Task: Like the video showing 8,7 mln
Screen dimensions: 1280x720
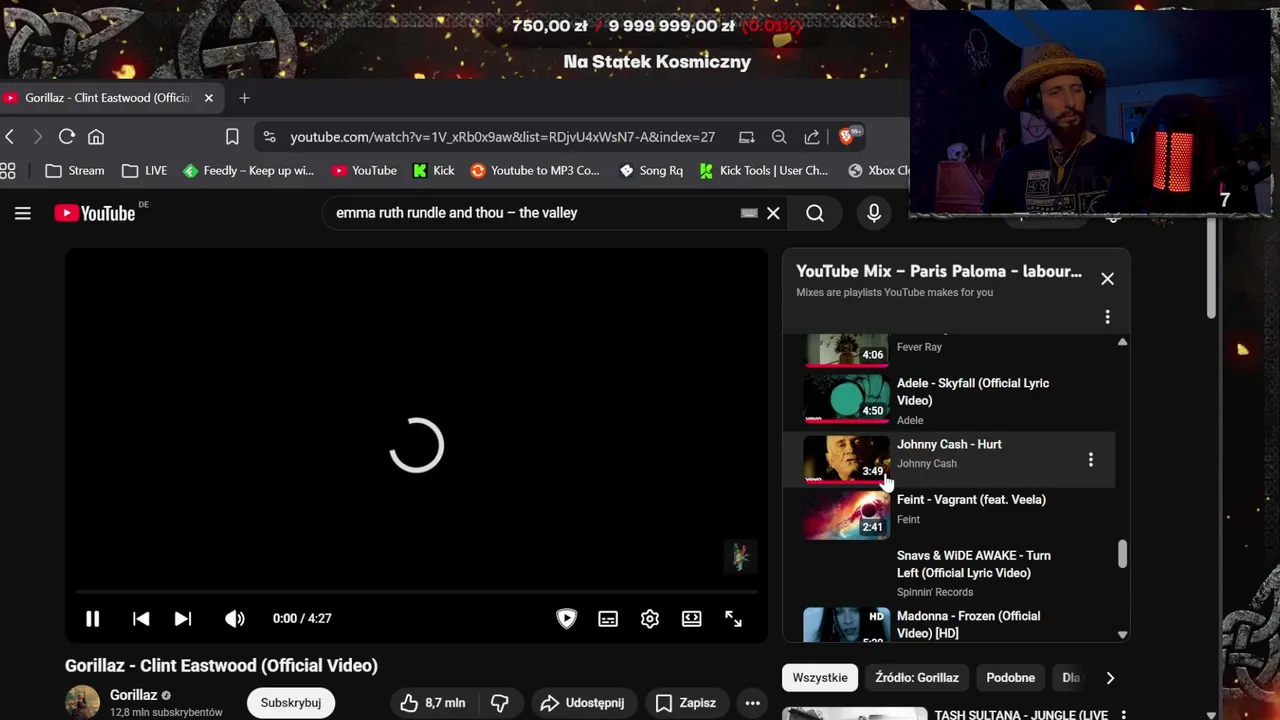Action: click(432, 703)
